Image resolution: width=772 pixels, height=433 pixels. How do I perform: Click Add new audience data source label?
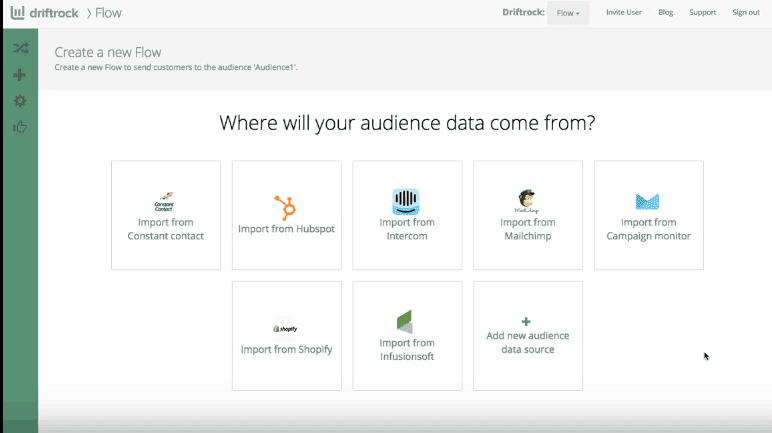pos(528,342)
